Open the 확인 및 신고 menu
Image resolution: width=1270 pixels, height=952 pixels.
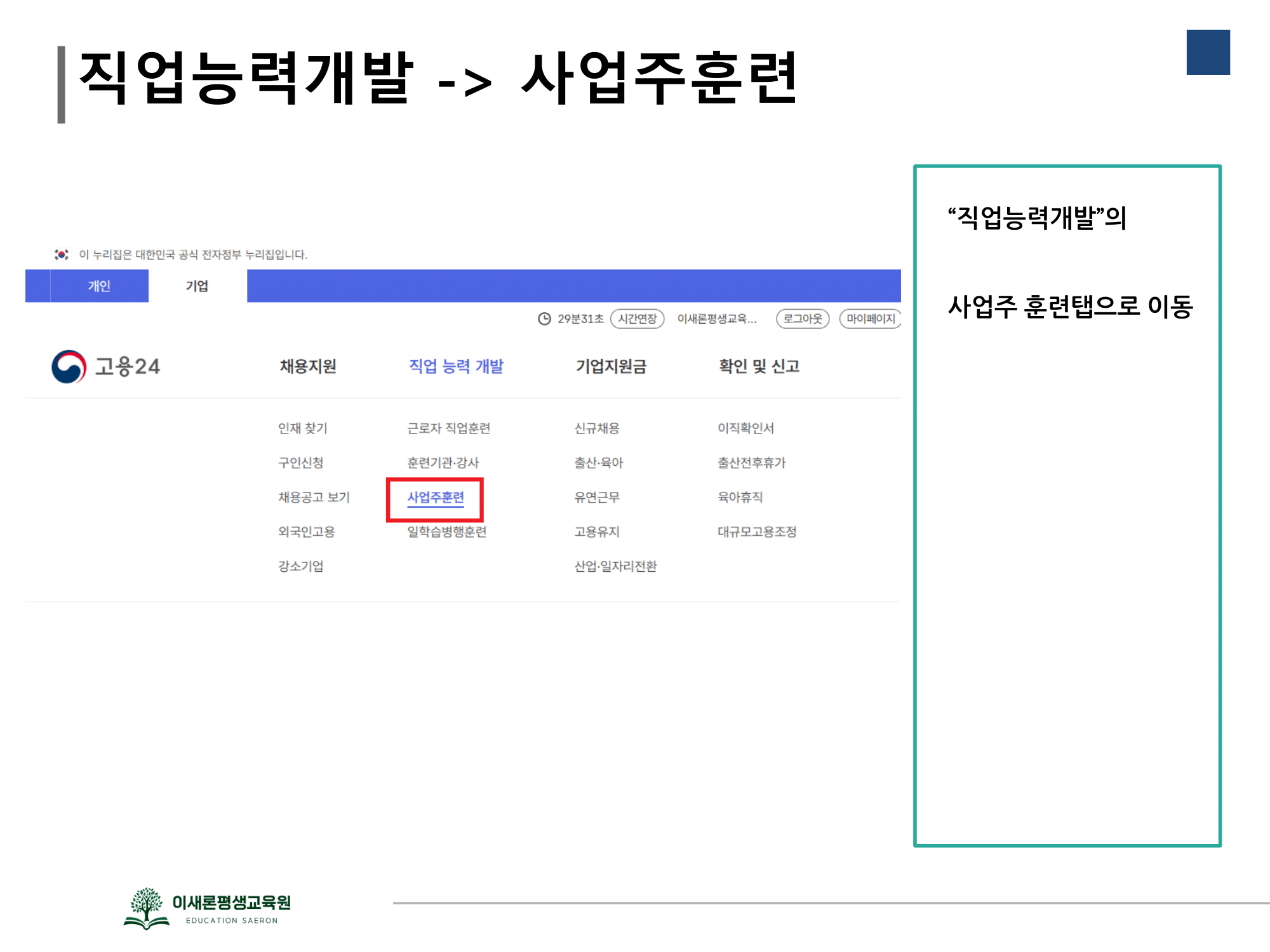[759, 366]
